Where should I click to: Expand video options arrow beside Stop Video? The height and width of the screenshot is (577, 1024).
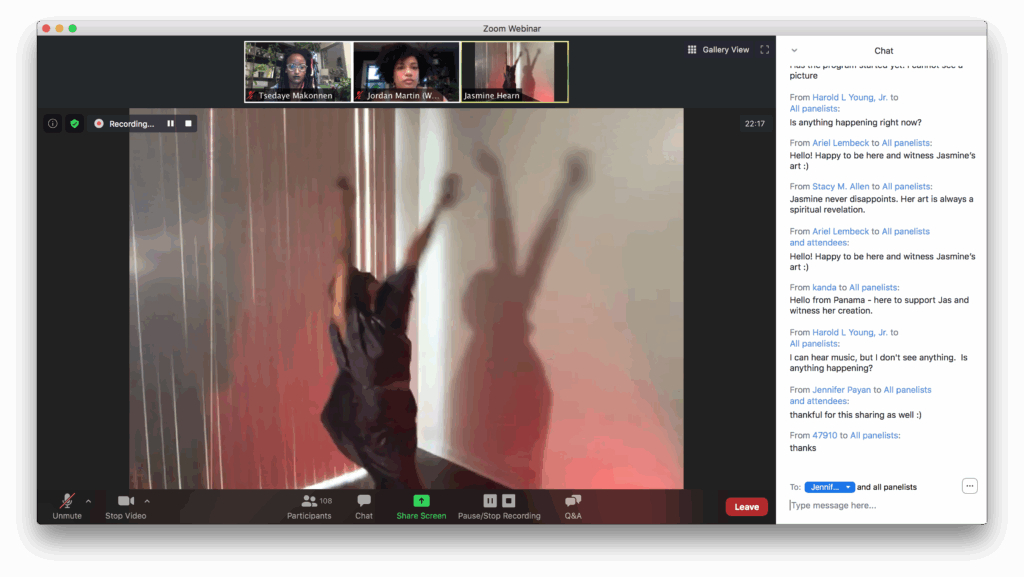click(x=147, y=501)
